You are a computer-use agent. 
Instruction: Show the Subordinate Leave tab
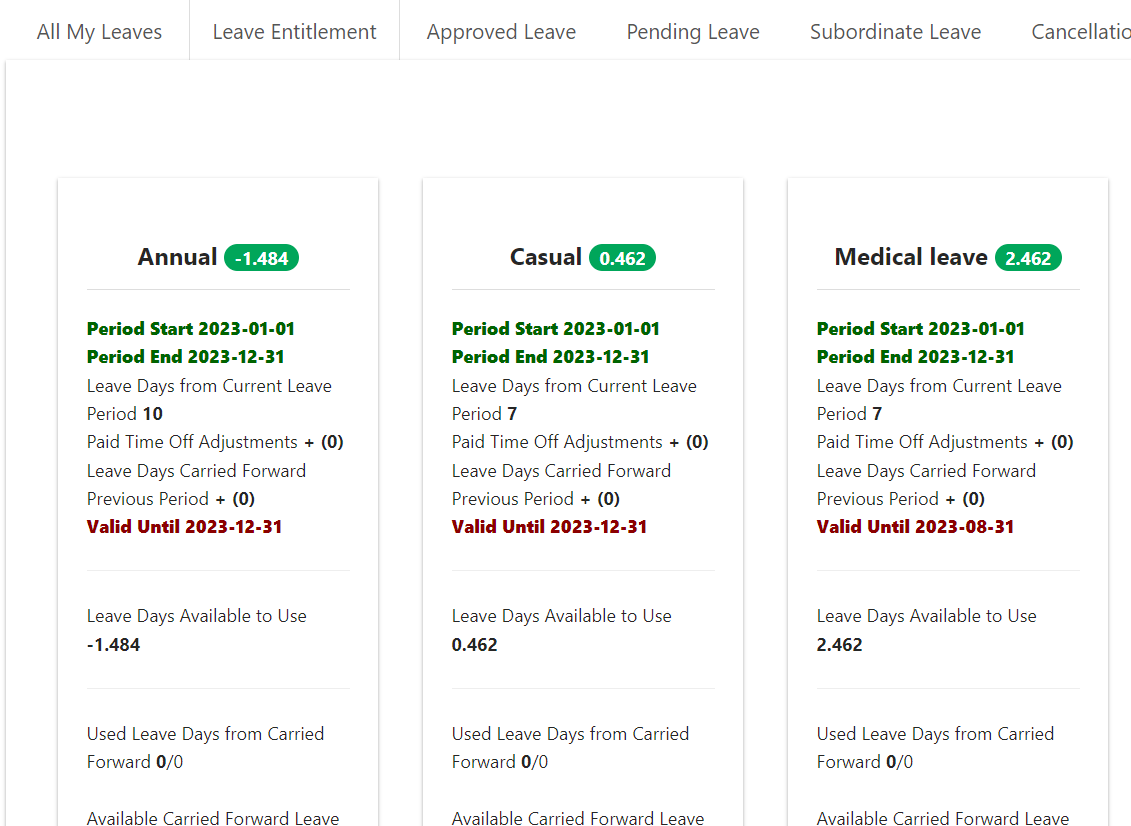(x=895, y=32)
